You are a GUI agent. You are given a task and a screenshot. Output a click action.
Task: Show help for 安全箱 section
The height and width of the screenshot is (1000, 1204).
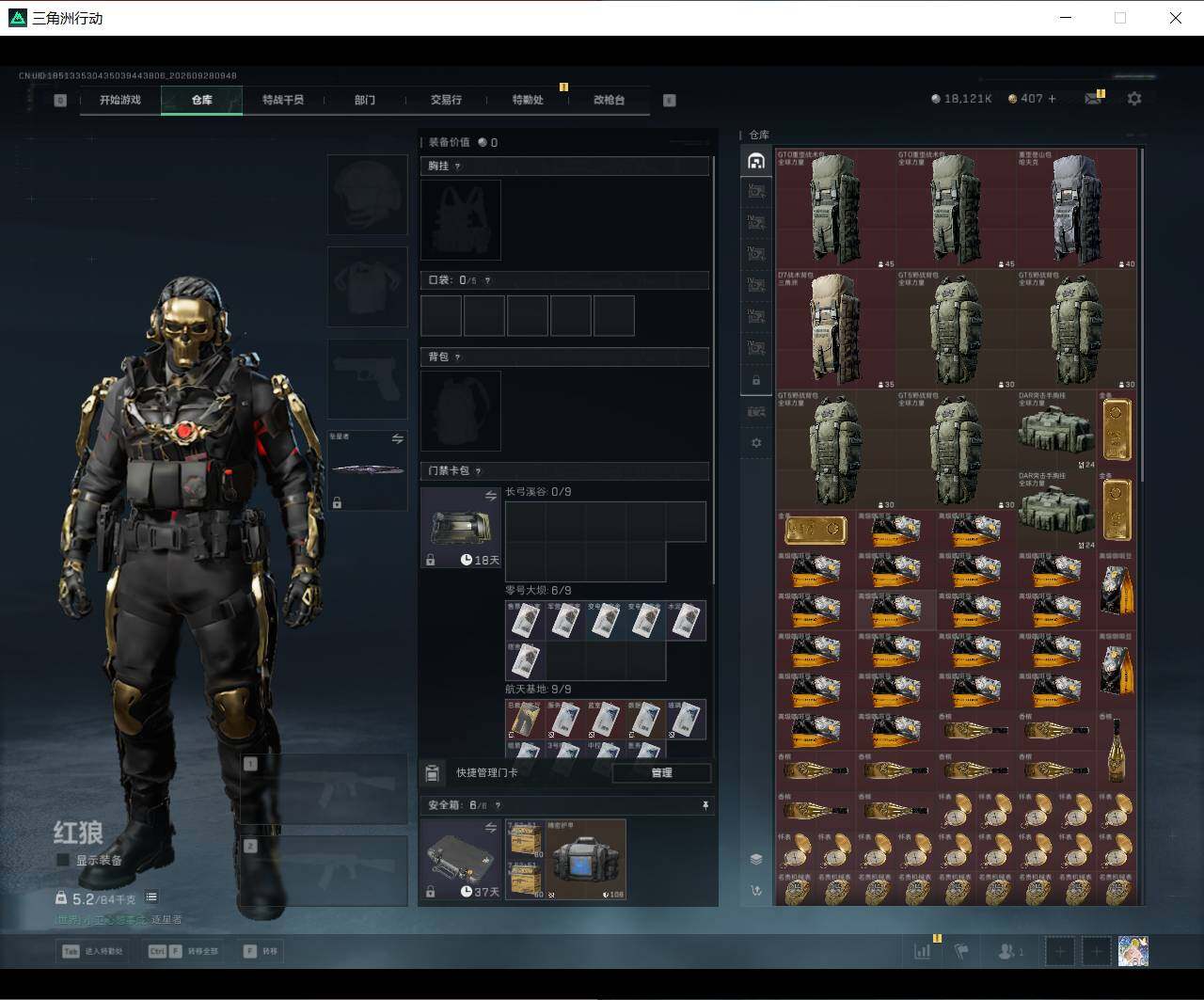point(498,806)
